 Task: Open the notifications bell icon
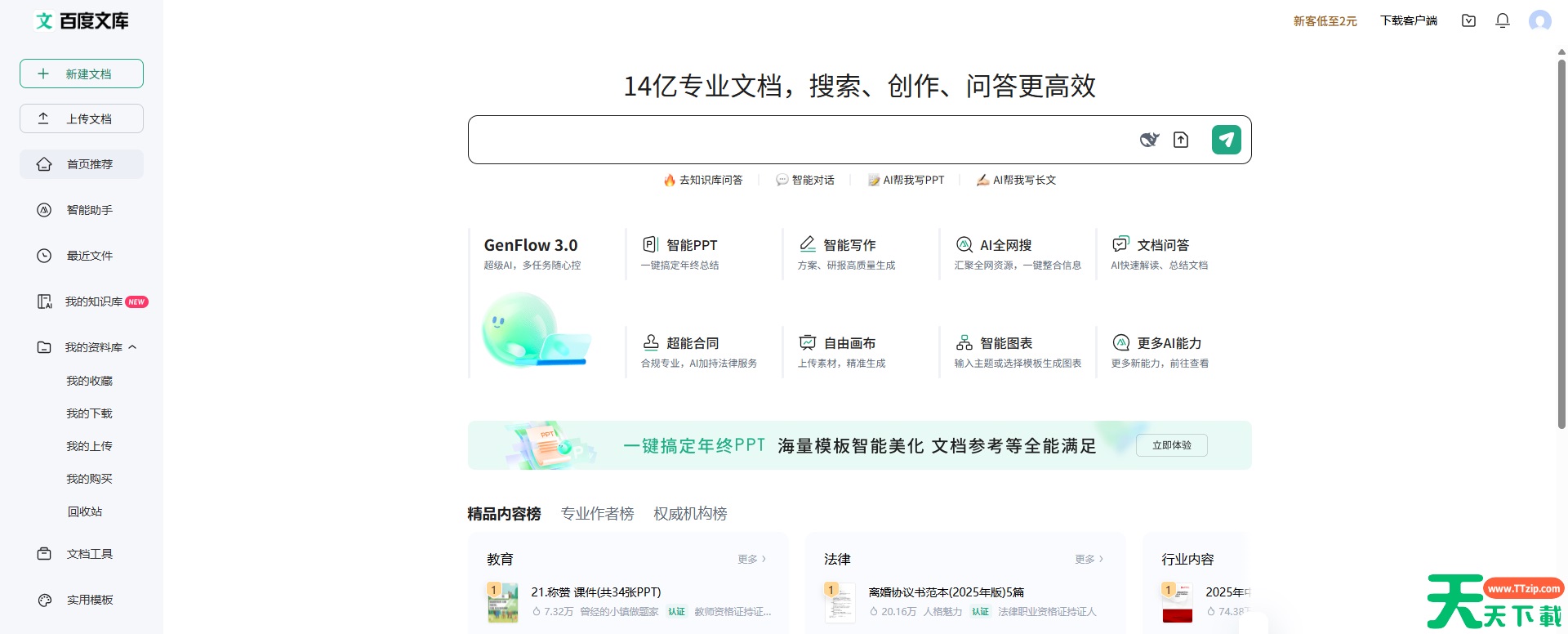pyautogui.click(x=1502, y=20)
